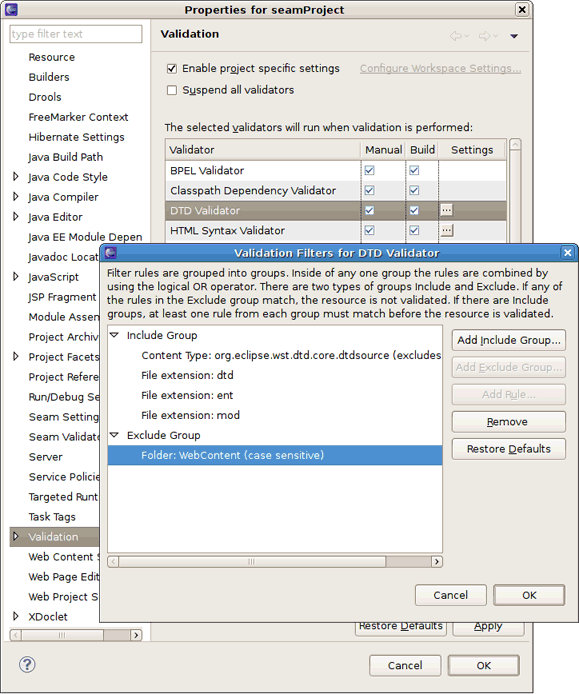Click Eclipse icon in Properties title bar
Screen dimensions: 579x694
[11, 9]
